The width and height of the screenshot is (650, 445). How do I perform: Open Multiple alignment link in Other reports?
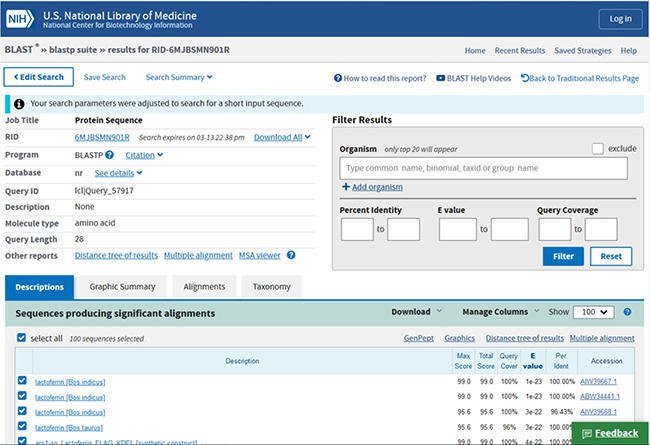(198, 255)
